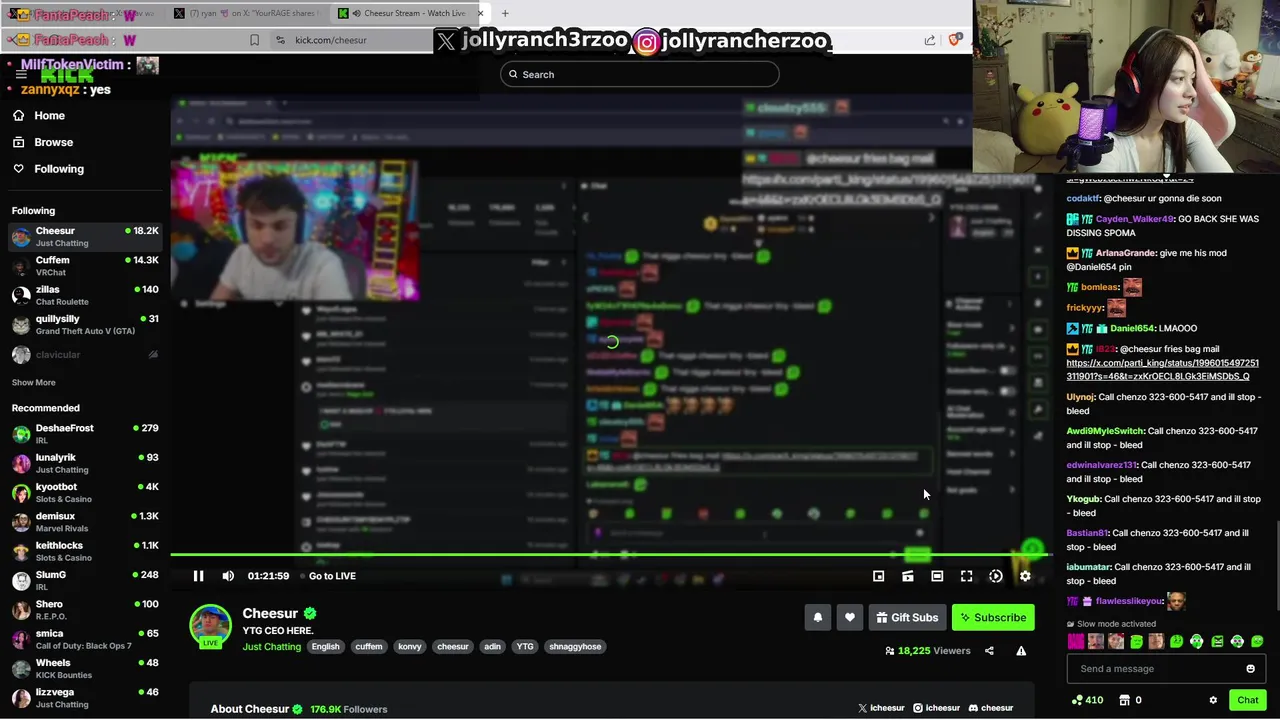Click in the Kick search field
Screen dimensions: 1280x720
point(640,74)
